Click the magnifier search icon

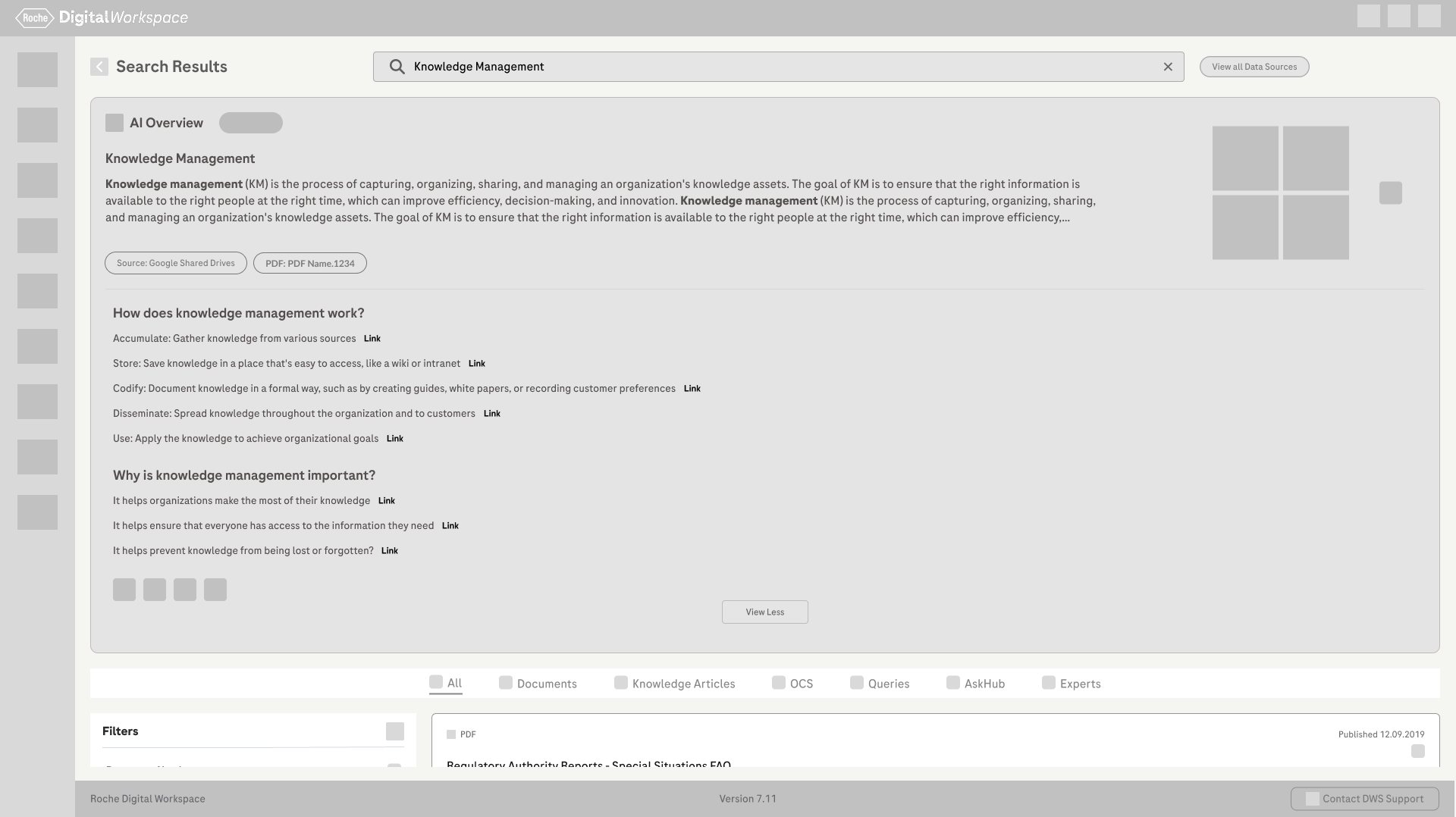point(397,67)
